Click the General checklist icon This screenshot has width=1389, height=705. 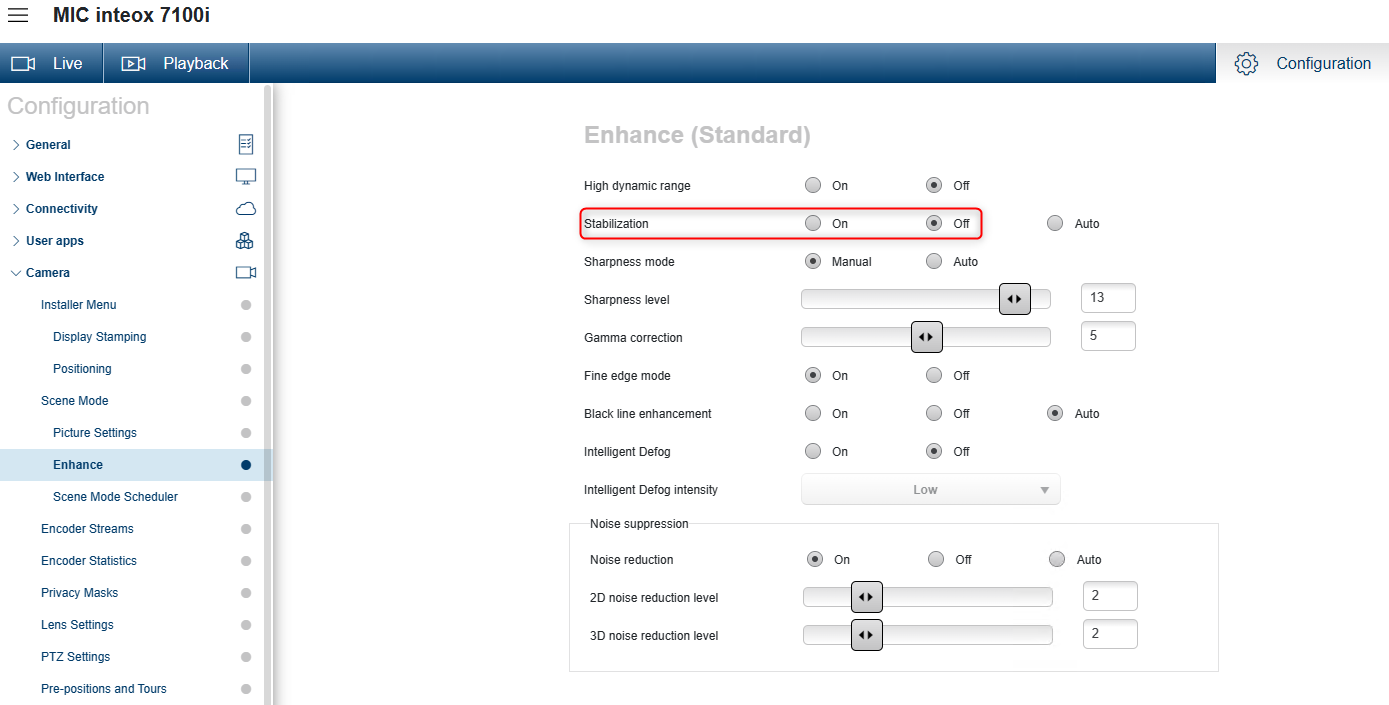coord(246,144)
